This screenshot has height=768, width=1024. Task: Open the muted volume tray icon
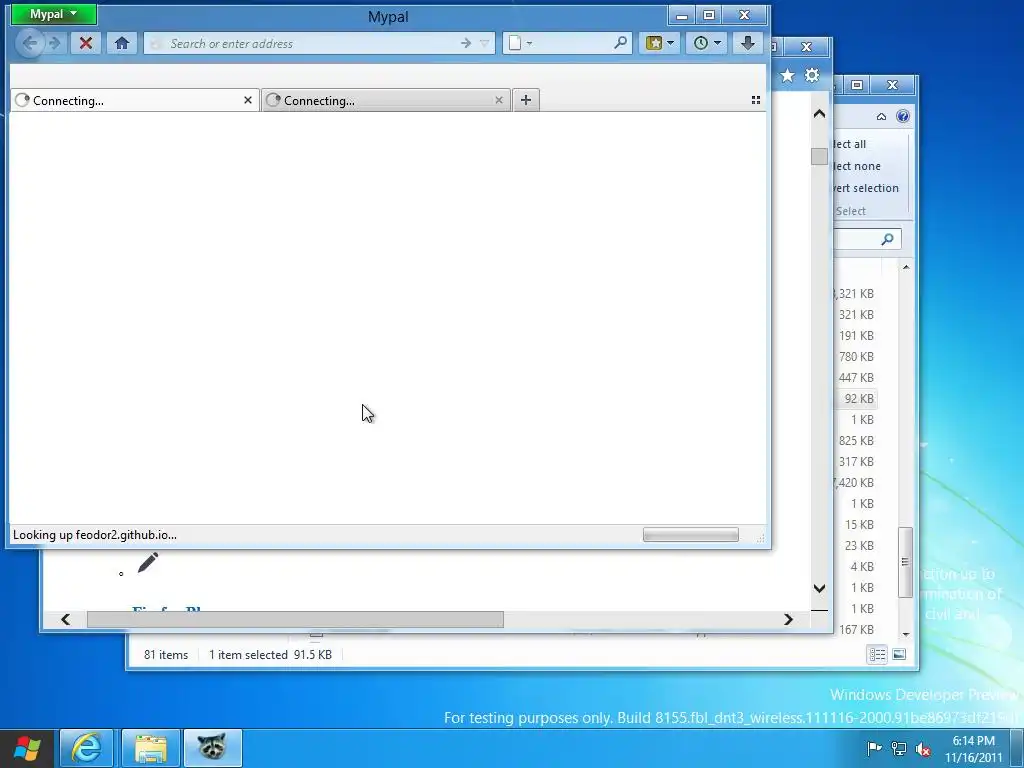pyautogui.click(x=923, y=748)
